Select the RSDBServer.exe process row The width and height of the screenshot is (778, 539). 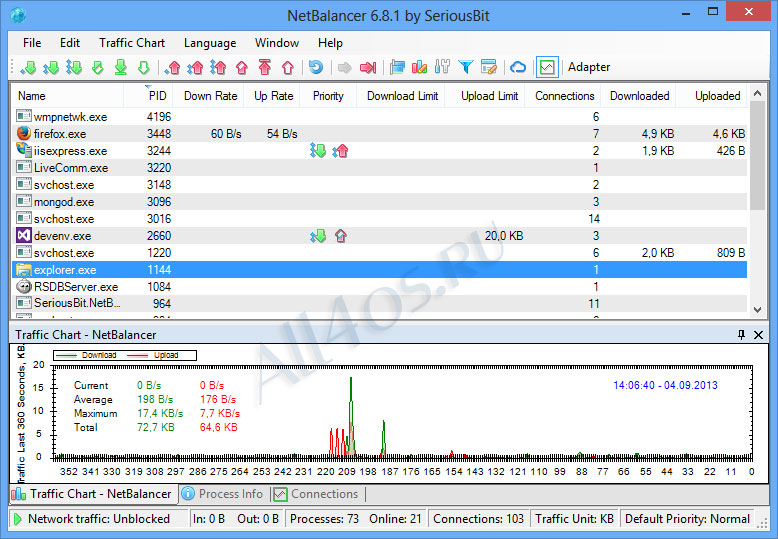(x=380, y=287)
